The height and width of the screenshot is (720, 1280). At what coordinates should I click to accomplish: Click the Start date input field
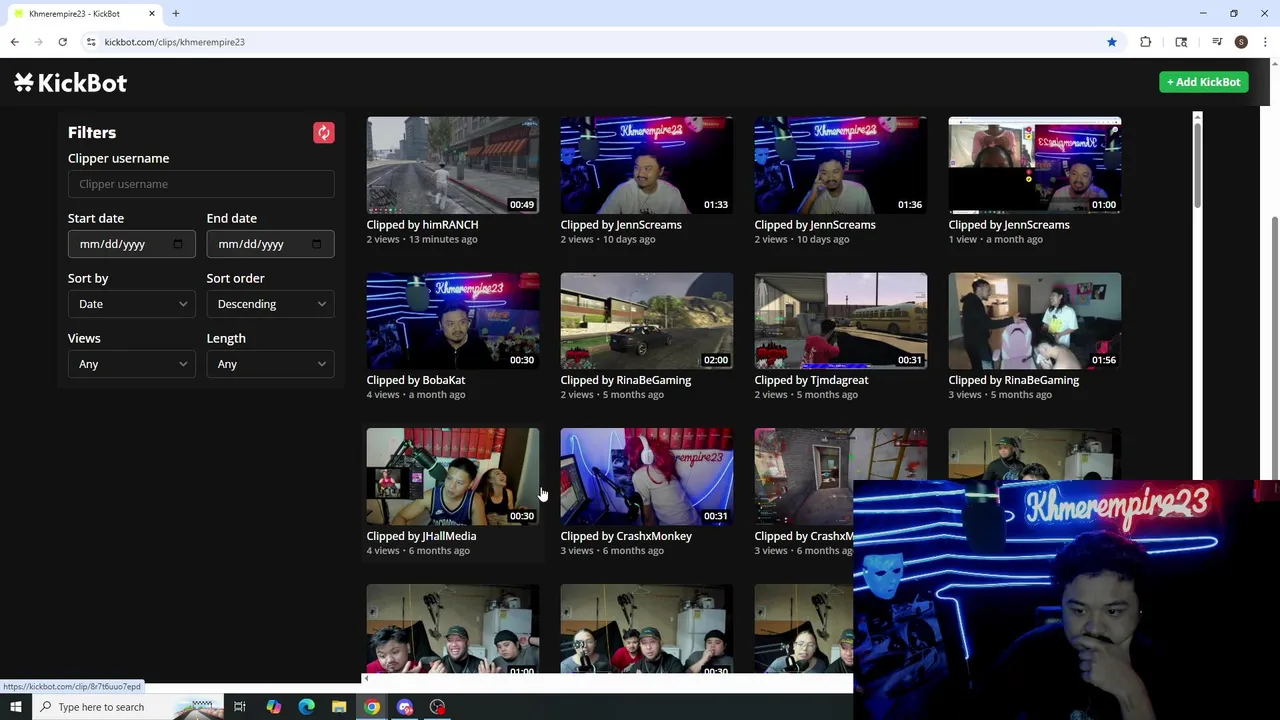point(131,244)
